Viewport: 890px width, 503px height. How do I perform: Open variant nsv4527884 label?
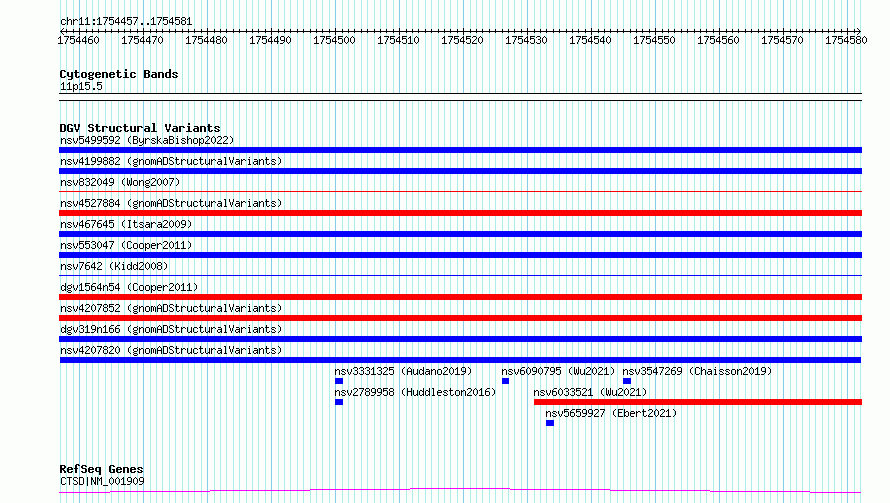point(171,203)
